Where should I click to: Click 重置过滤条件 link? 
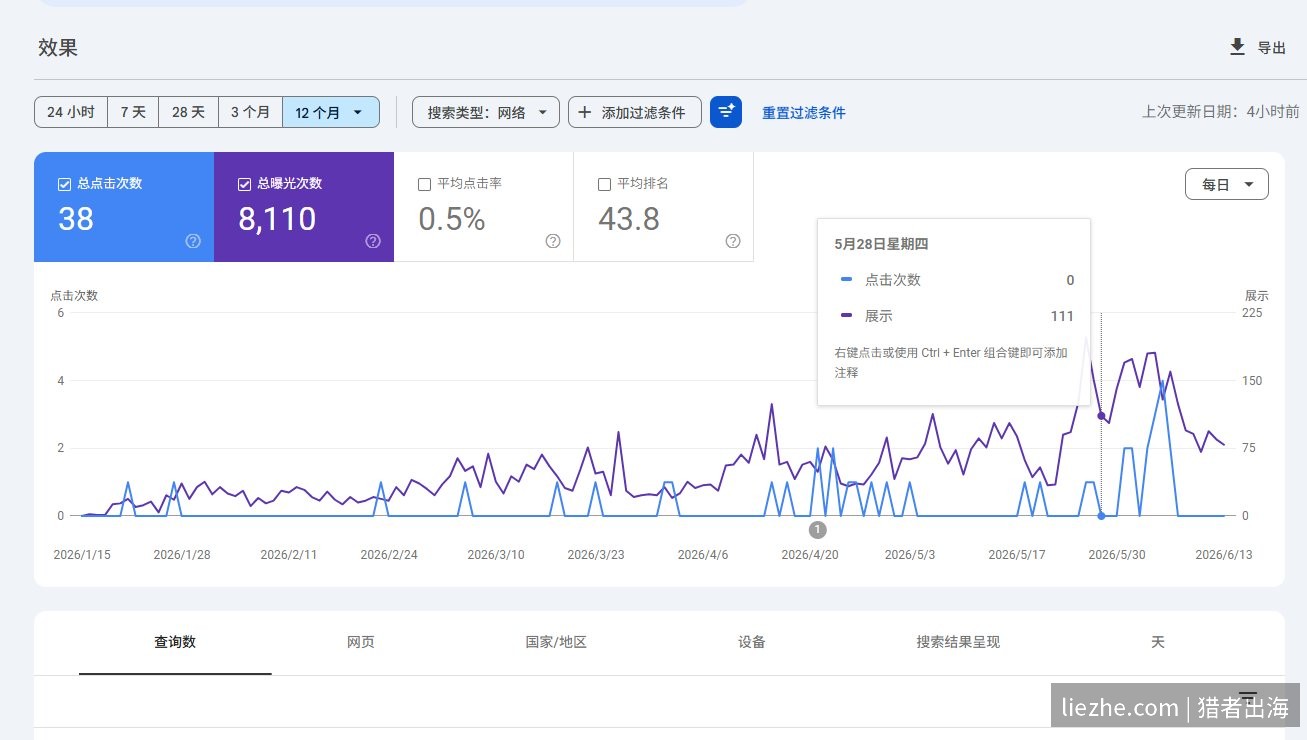[804, 113]
